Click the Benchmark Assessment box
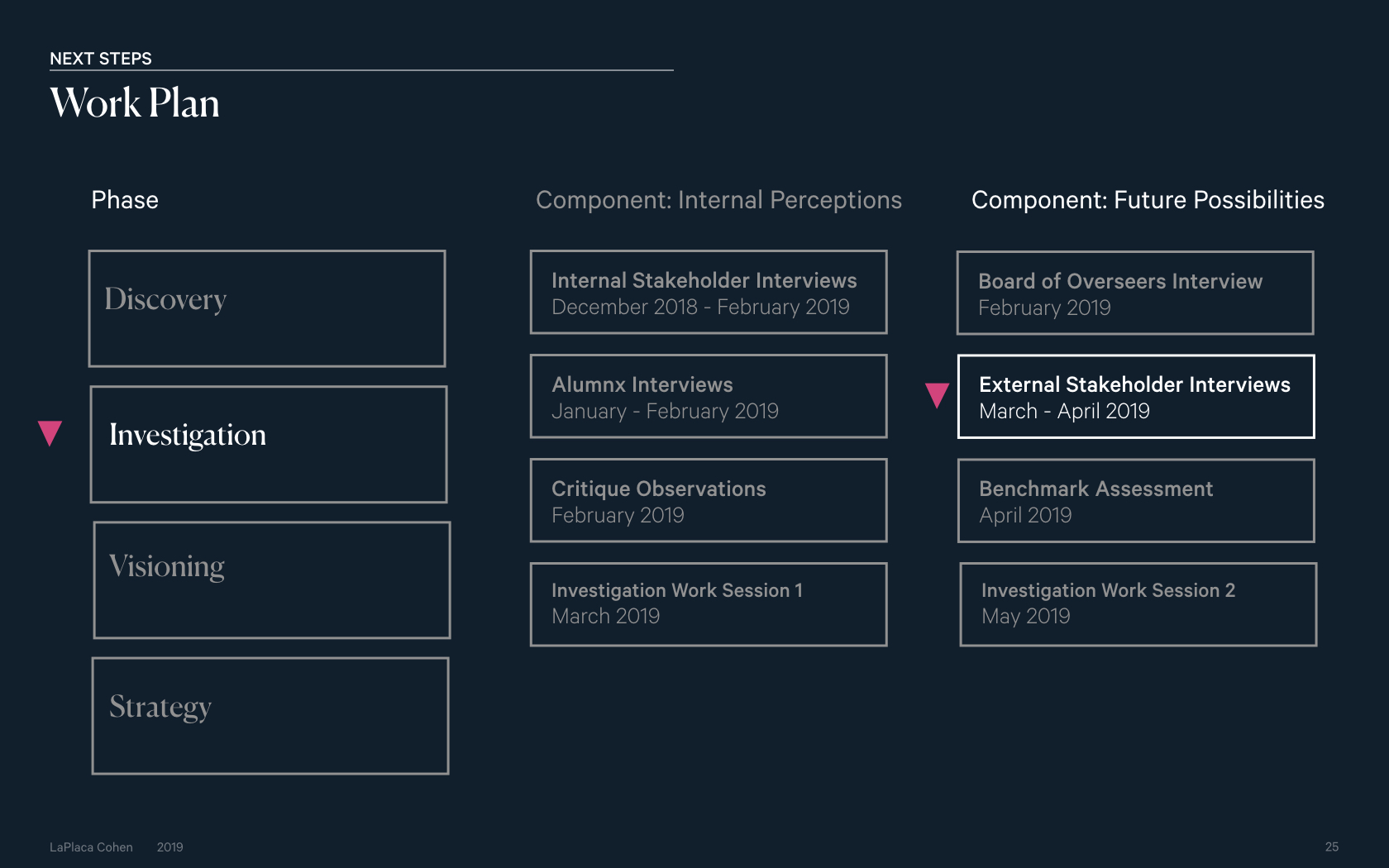This screenshot has height=868, width=1389. 1136,500
